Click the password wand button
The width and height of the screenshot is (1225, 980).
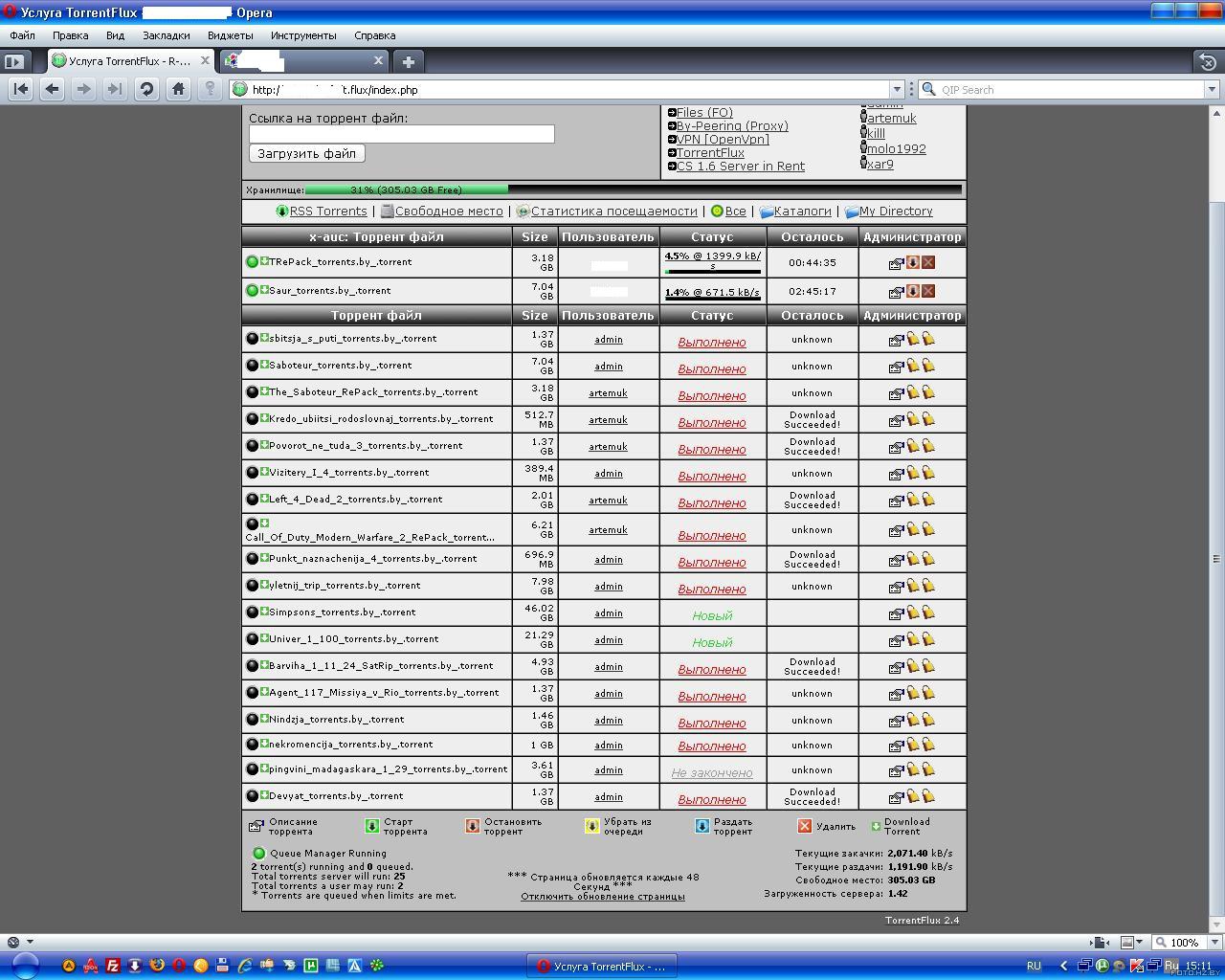click(x=210, y=89)
